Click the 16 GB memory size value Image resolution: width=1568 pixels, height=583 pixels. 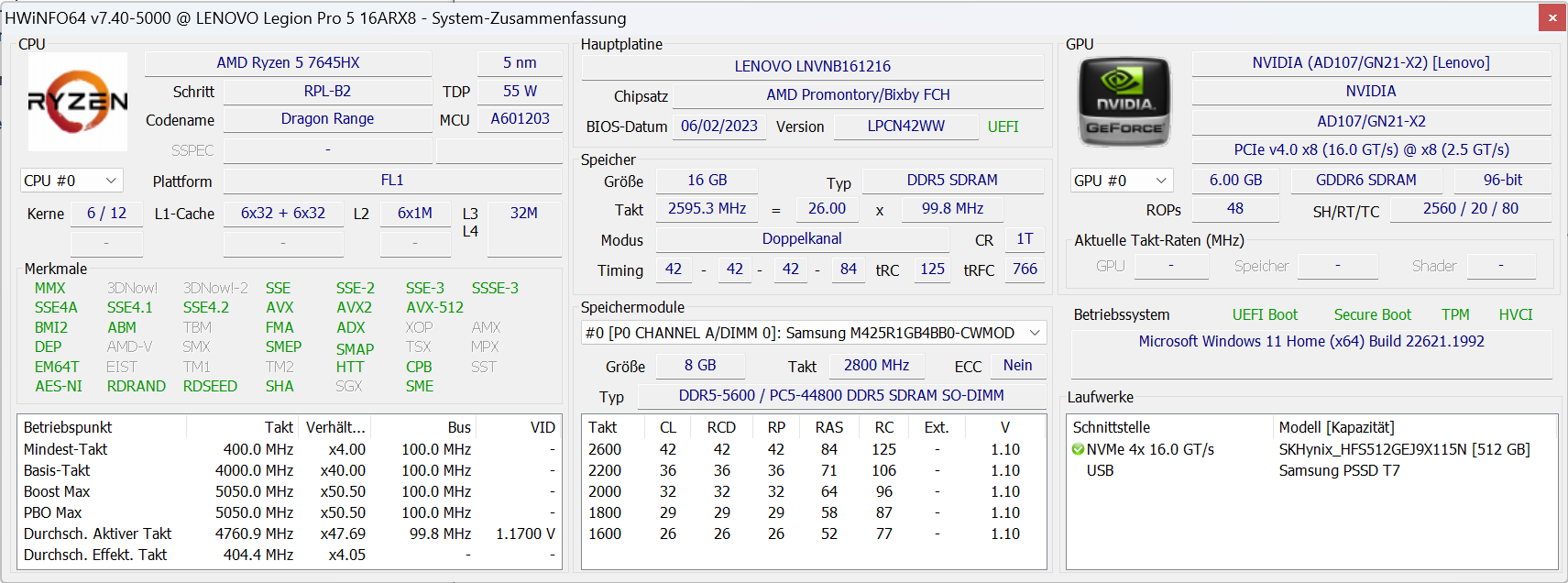tap(707, 180)
